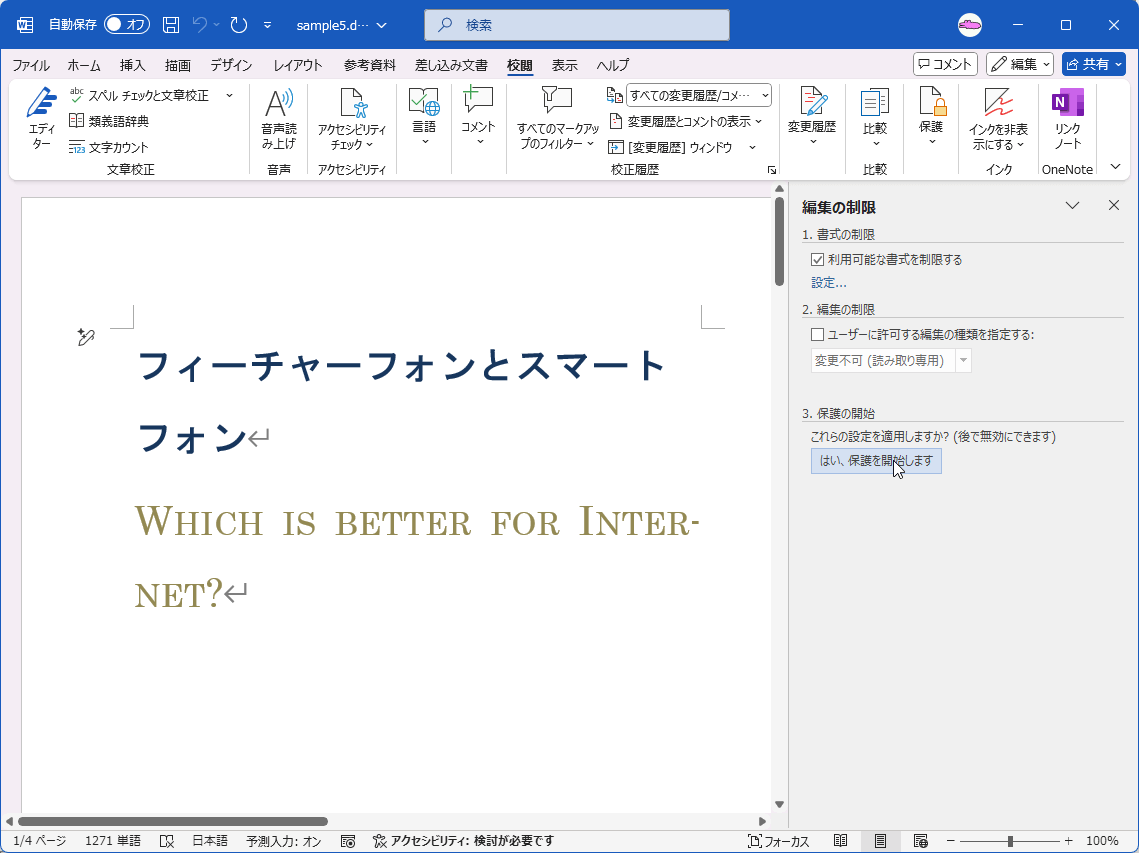Open 設定... under 書式の制限
Screen dimensions: 1139x853
(829, 282)
